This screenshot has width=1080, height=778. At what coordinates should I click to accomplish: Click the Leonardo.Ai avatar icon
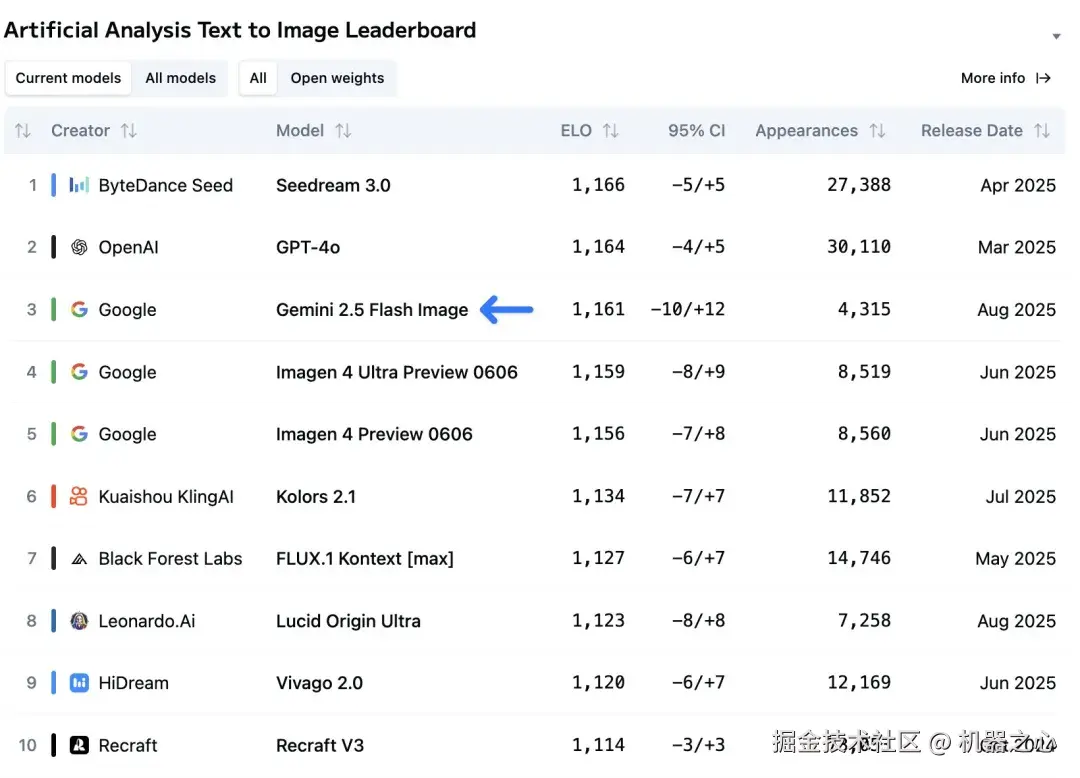[x=79, y=621]
